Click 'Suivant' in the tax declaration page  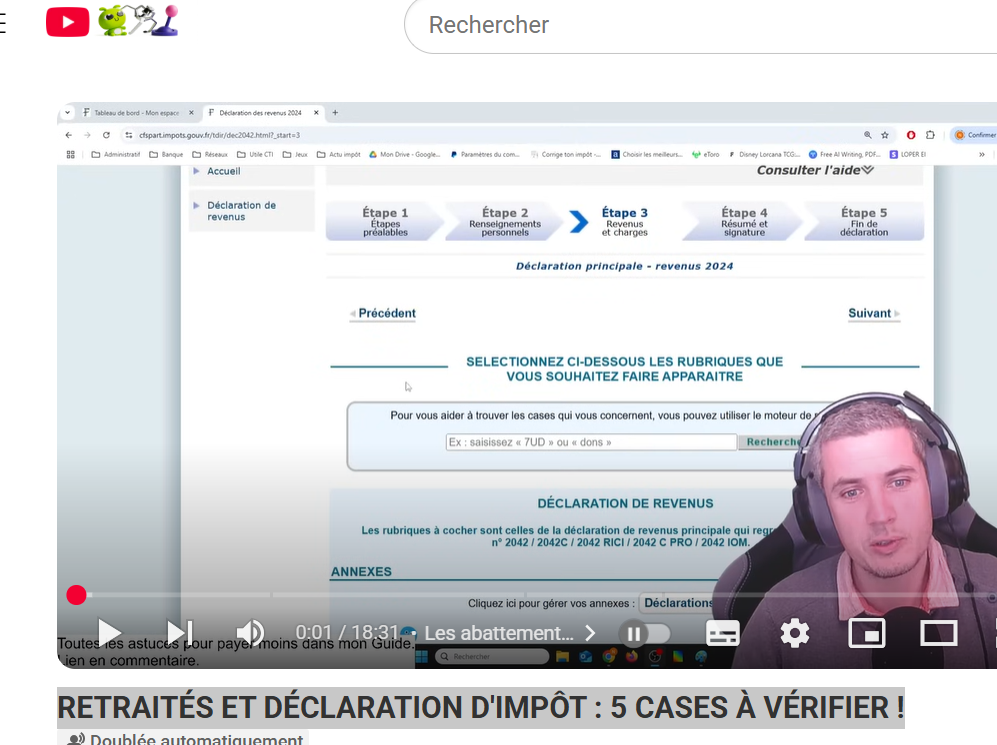click(872, 313)
